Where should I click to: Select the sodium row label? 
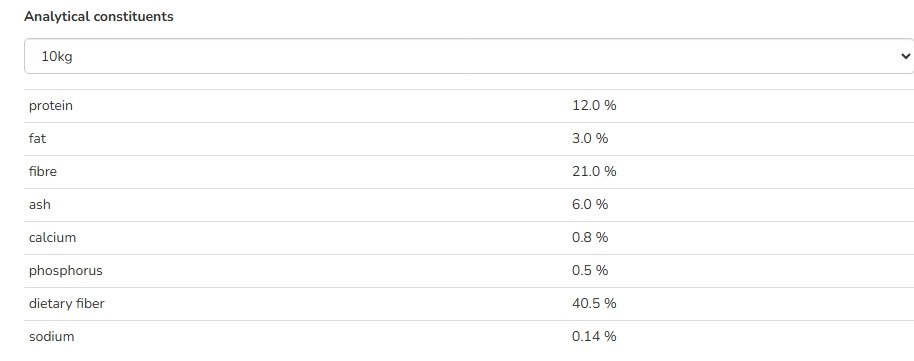[51, 337]
